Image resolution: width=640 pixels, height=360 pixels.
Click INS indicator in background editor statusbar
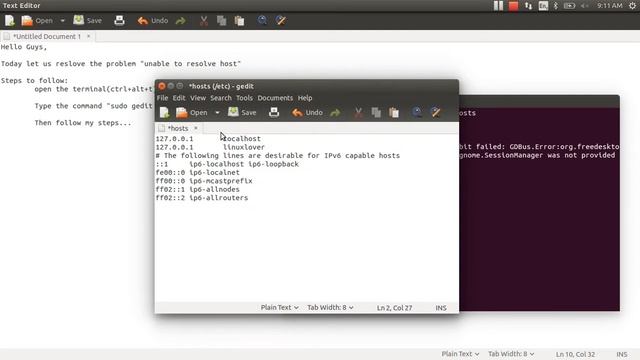click(x=622, y=354)
